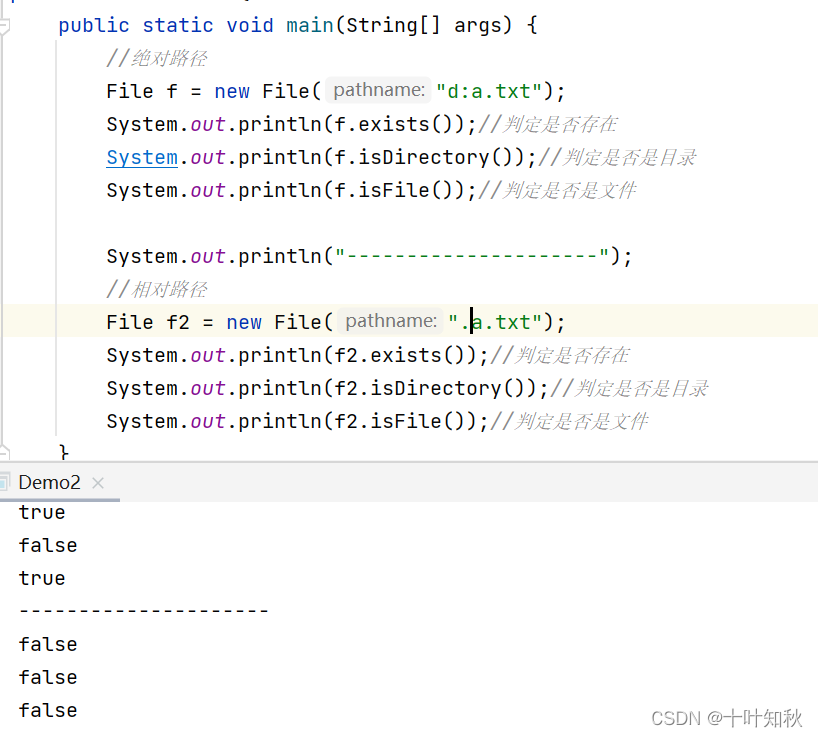This screenshot has height=737, width=818.
Task: Click the comment //绝对路径
Action: tap(157, 58)
